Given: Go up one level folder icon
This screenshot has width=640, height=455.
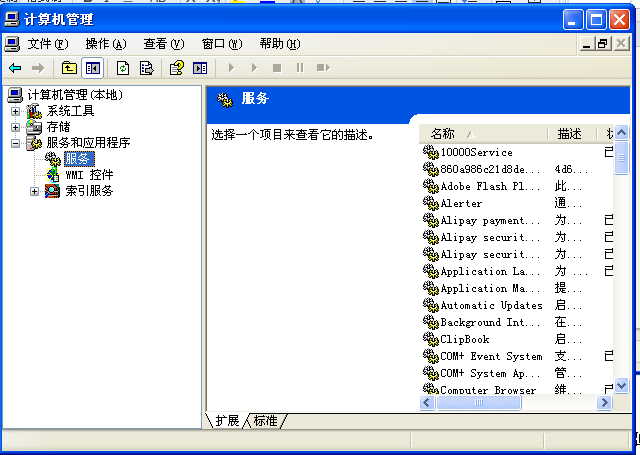Looking at the screenshot, I should tap(69, 68).
